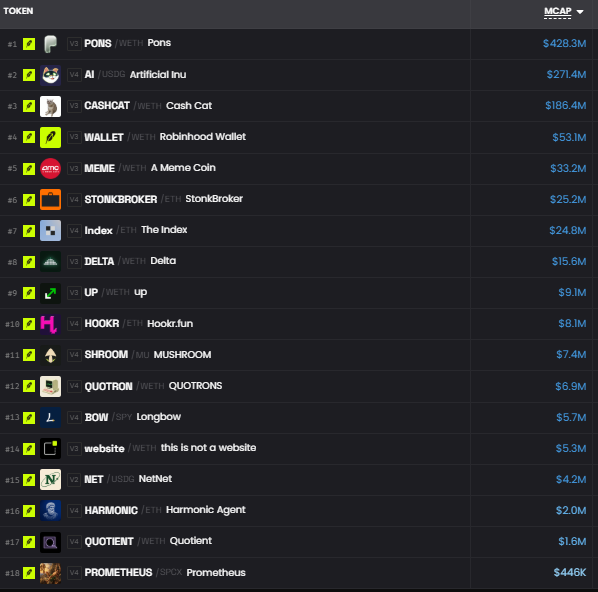Click the V3 badge next to PONS
This screenshot has width=598, height=592.
pos(74,44)
